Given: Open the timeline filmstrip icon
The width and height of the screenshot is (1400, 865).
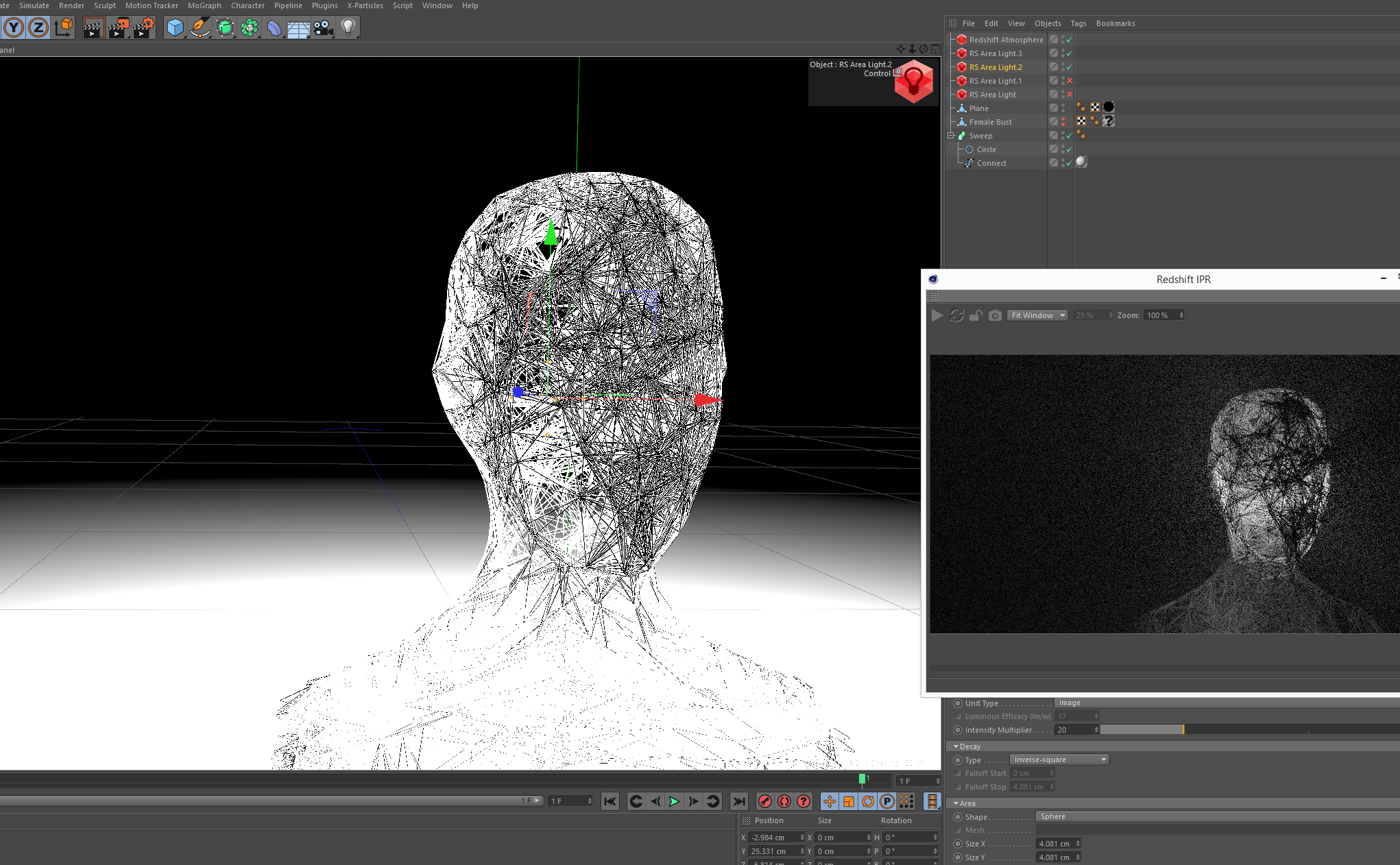Looking at the screenshot, I should [x=932, y=801].
